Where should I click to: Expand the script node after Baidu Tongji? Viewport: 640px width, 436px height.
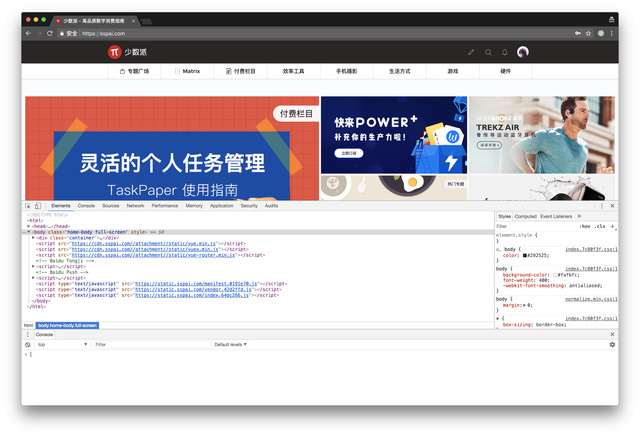(33, 266)
